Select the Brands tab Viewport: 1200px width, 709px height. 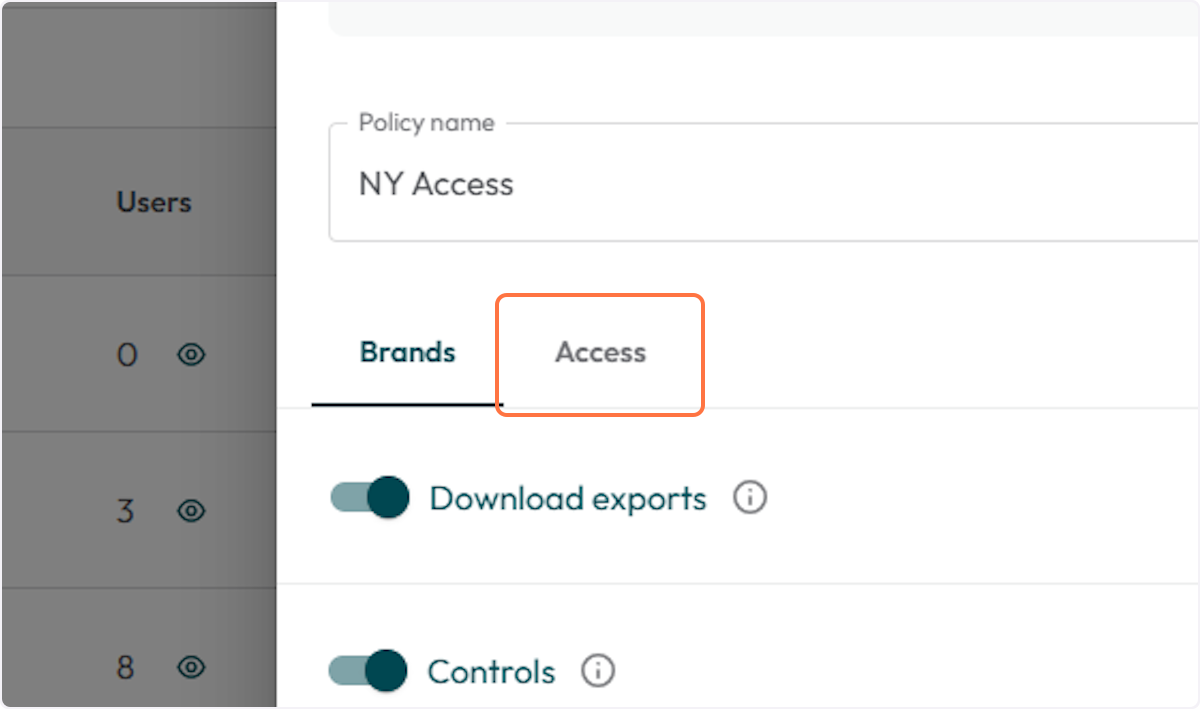point(407,353)
